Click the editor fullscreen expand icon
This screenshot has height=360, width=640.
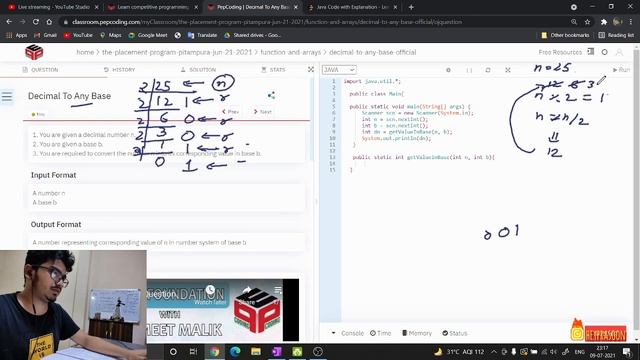(x=508, y=70)
